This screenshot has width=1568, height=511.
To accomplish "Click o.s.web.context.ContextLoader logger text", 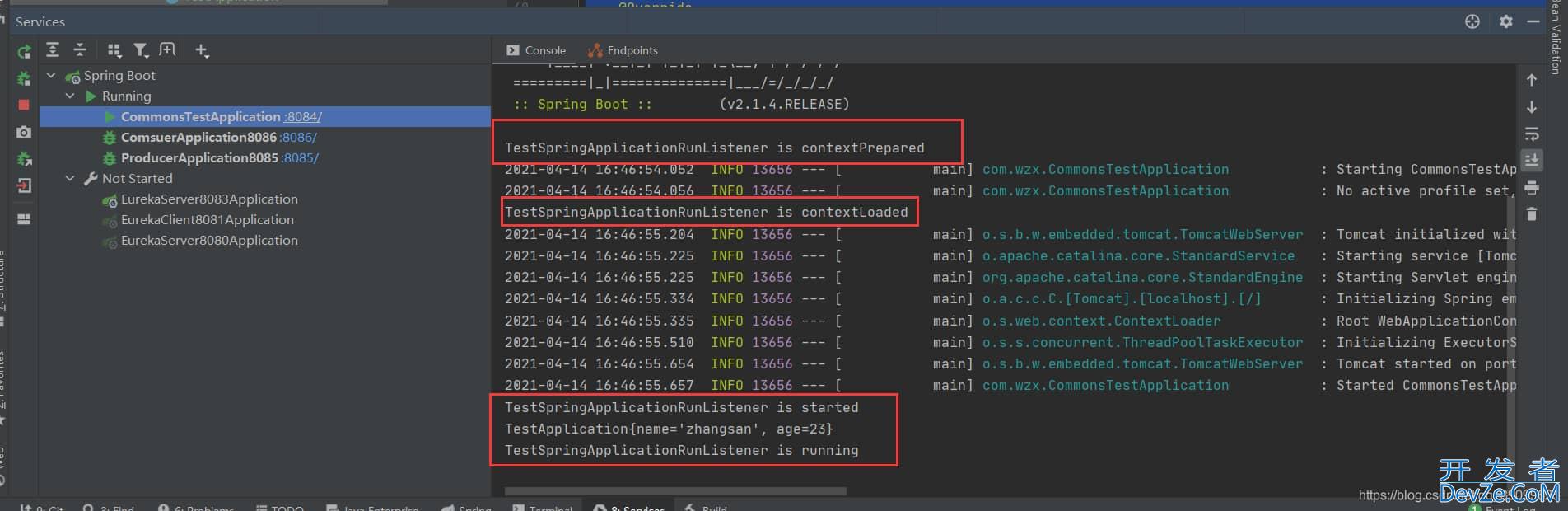I will [1101, 321].
